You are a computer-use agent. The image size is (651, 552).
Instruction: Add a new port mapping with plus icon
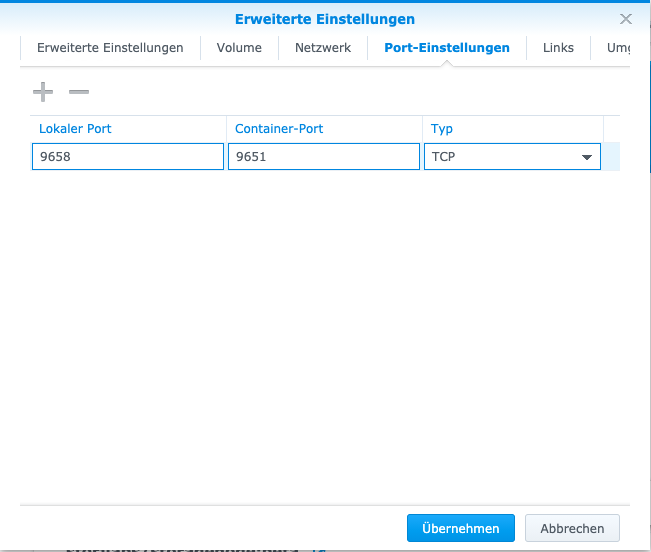[x=43, y=92]
